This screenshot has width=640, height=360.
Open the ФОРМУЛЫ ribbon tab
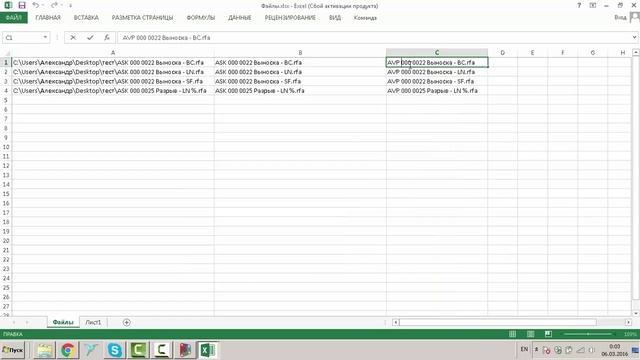pyautogui.click(x=200, y=18)
